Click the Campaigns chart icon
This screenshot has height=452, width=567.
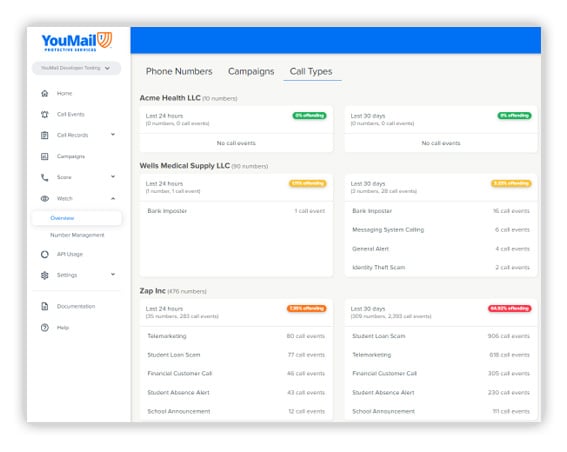coord(44,156)
